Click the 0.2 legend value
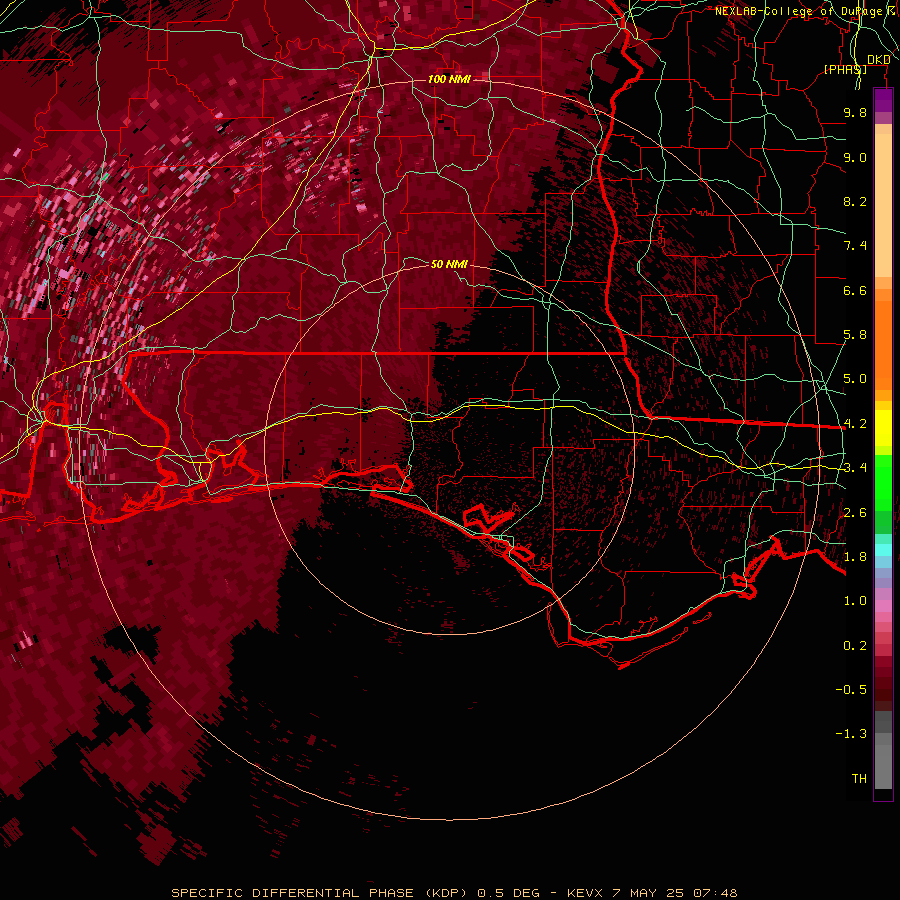900x900 pixels. (855, 646)
